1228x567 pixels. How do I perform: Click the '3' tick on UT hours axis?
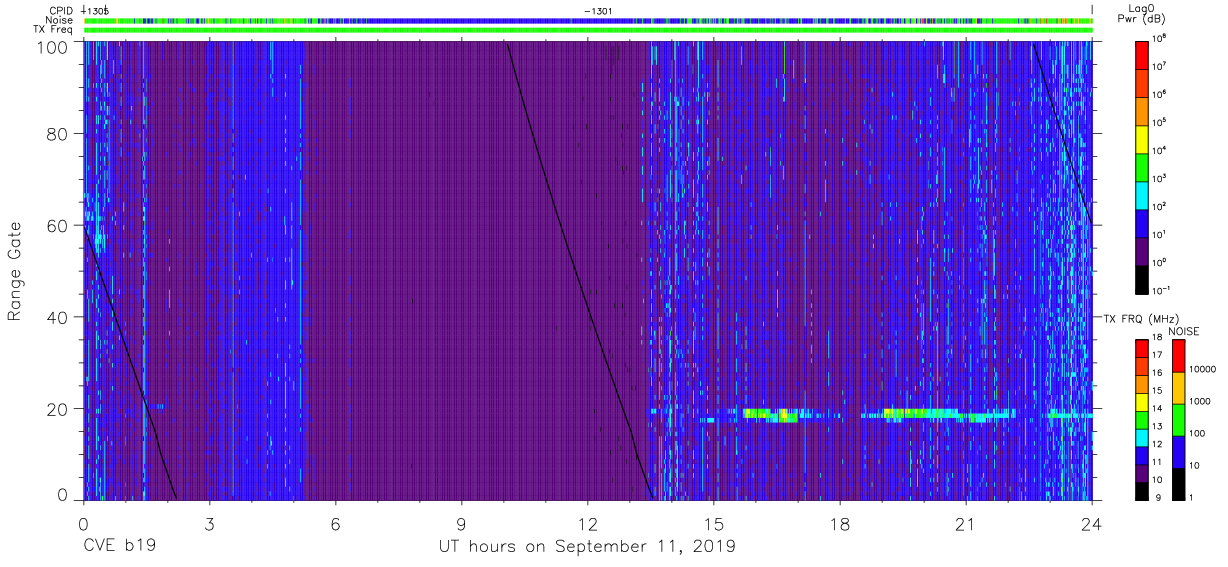(x=209, y=523)
